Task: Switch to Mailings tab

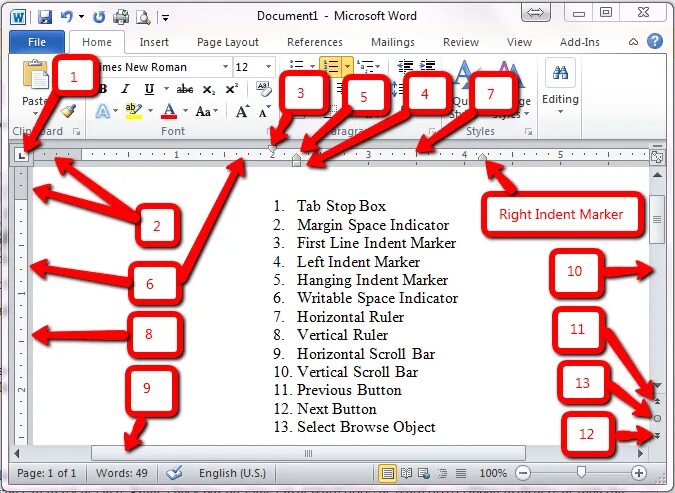Action: click(393, 42)
